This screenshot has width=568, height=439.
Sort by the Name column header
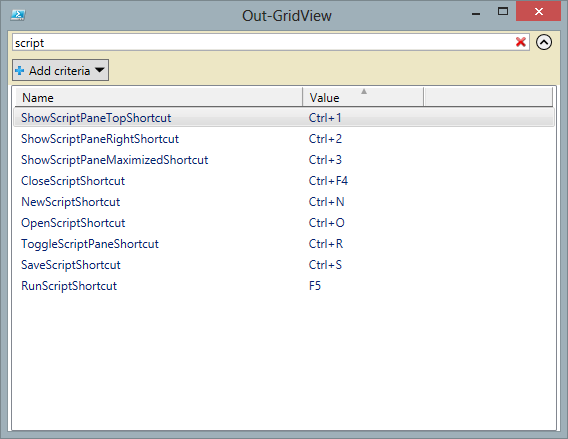159,97
